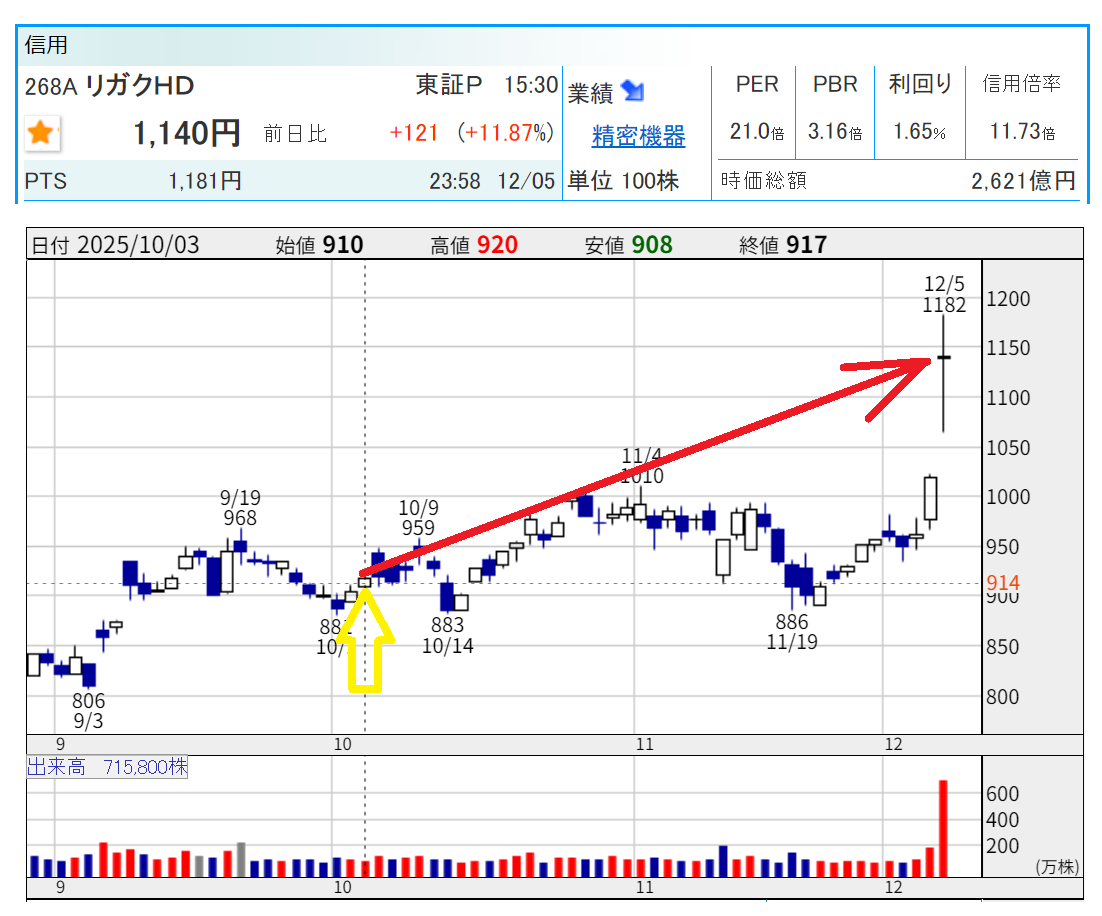Click the 信用倍率 11.73倍 value
The height and width of the screenshot is (916, 1102).
[x=1020, y=132]
